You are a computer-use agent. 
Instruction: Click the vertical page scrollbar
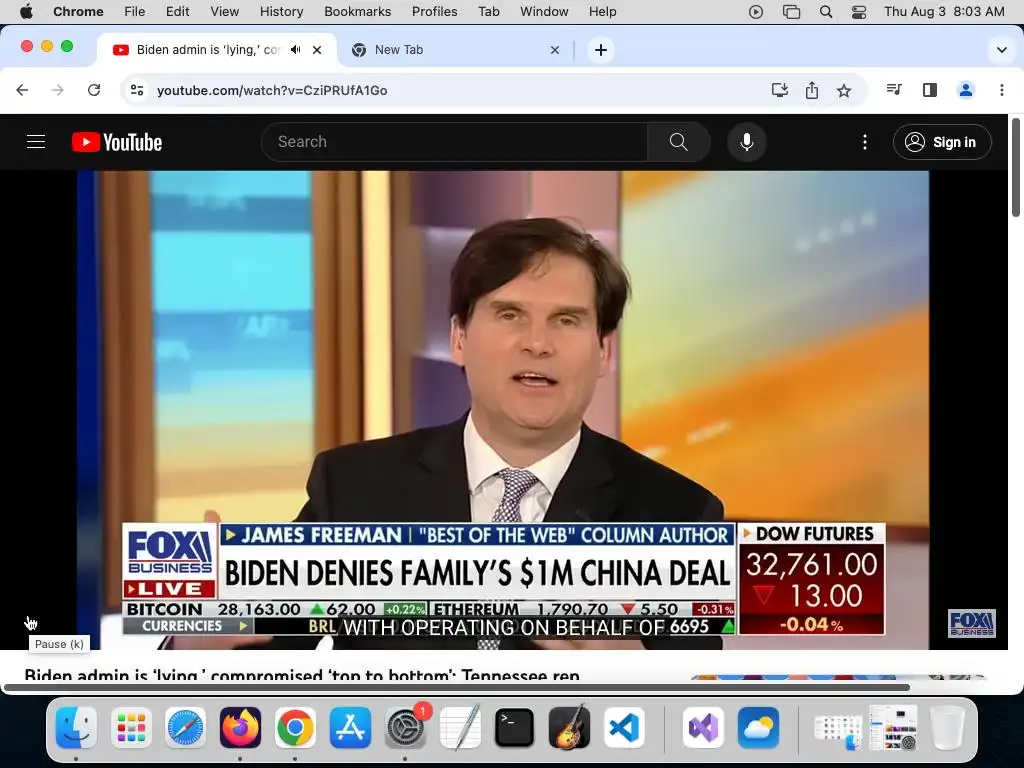[1016, 167]
